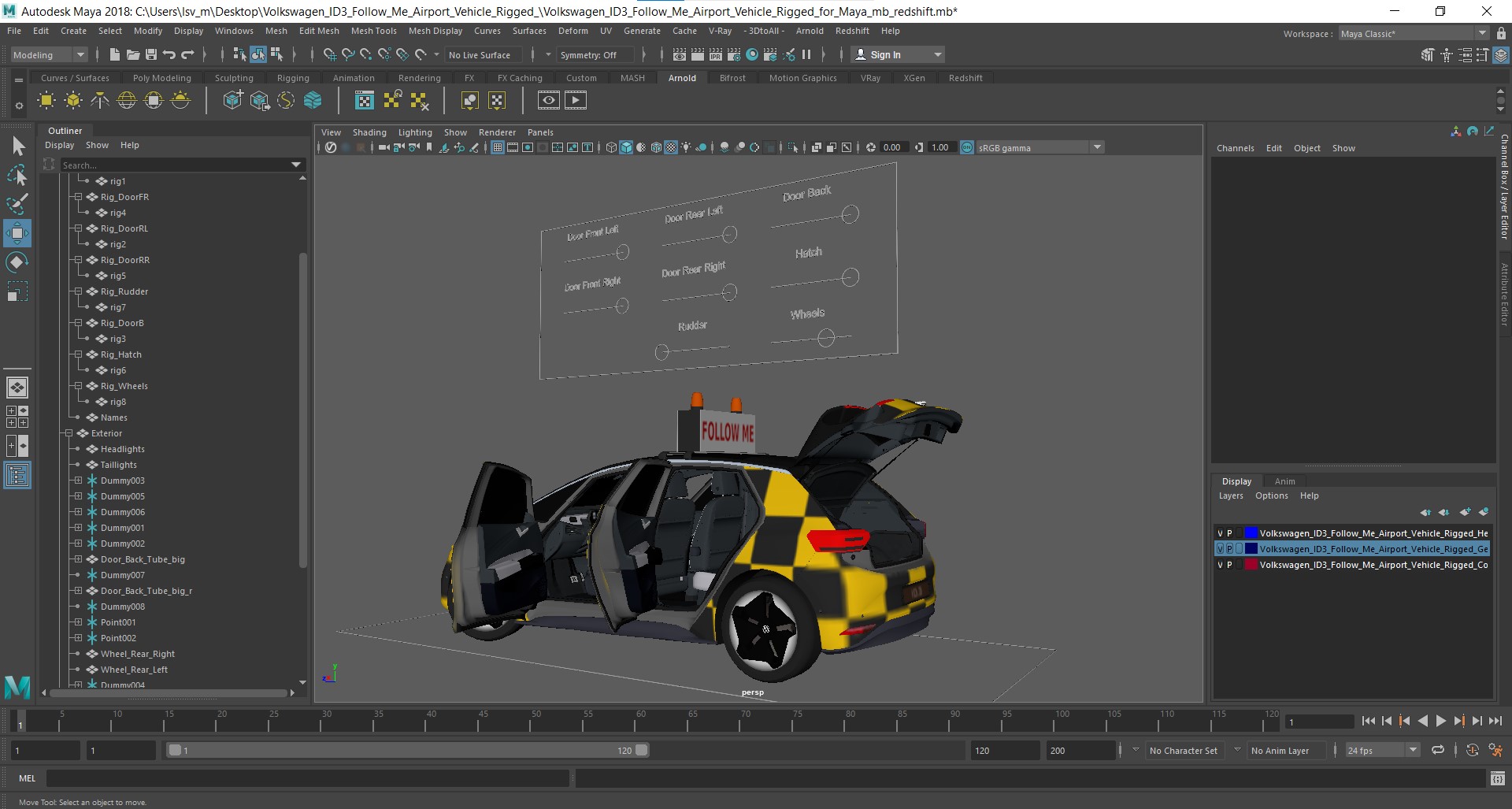Select Wheel_Rear_Right in Outliner
Image resolution: width=1512 pixels, height=809 pixels.
tap(137, 654)
